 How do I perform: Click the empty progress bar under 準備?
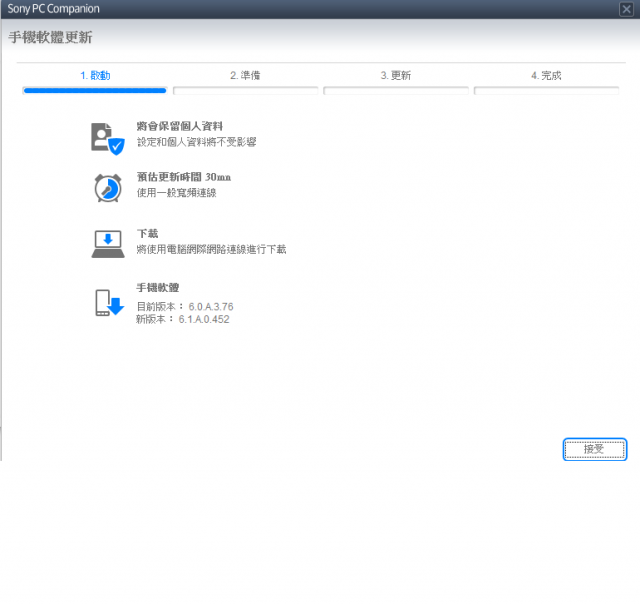pos(245,91)
